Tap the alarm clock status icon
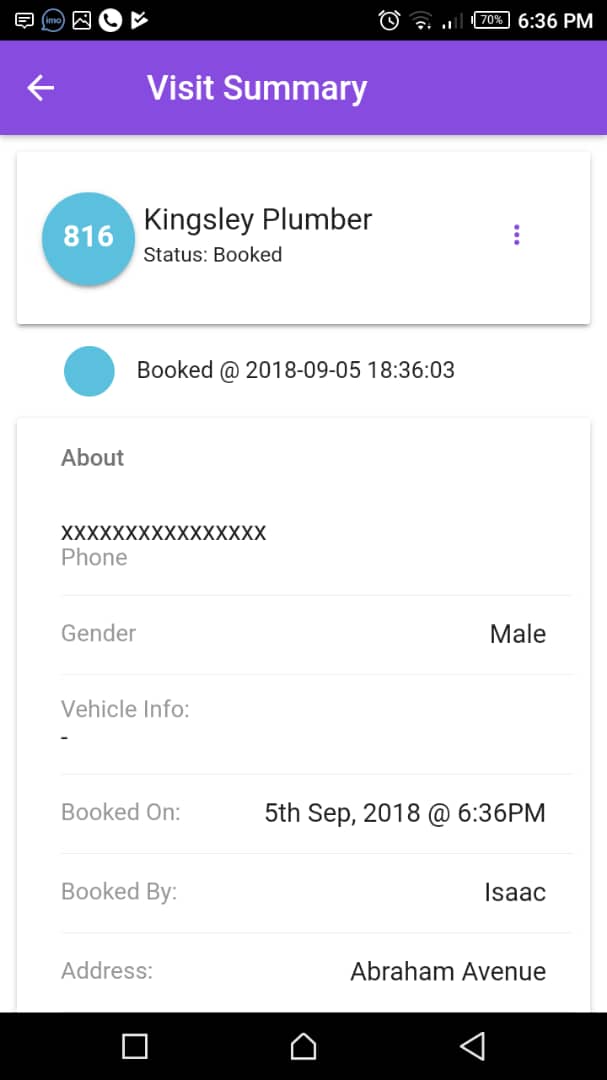Viewport: 607px width, 1080px height. tap(389, 20)
